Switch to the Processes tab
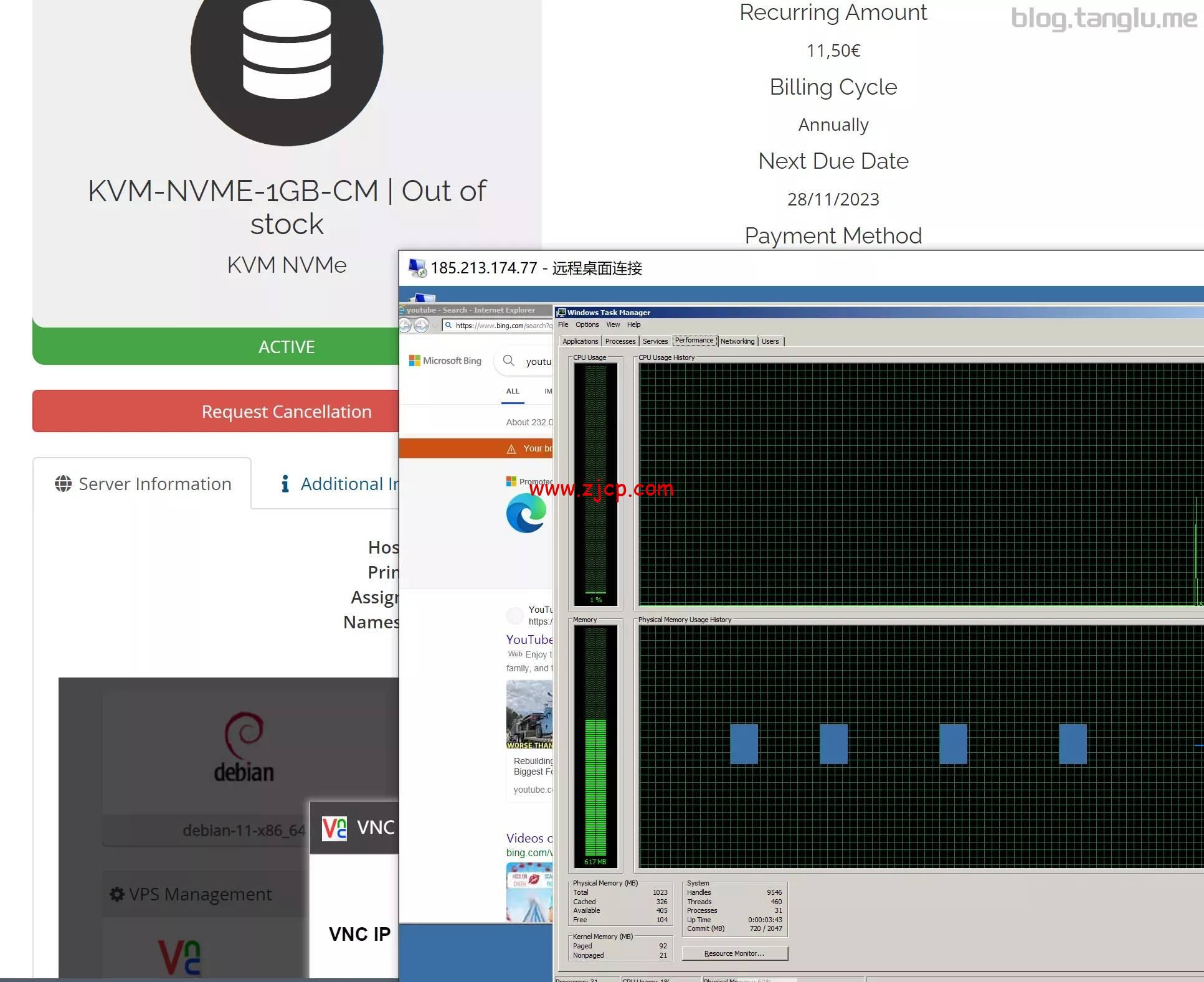The image size is (1204, 982). point(620,341)
